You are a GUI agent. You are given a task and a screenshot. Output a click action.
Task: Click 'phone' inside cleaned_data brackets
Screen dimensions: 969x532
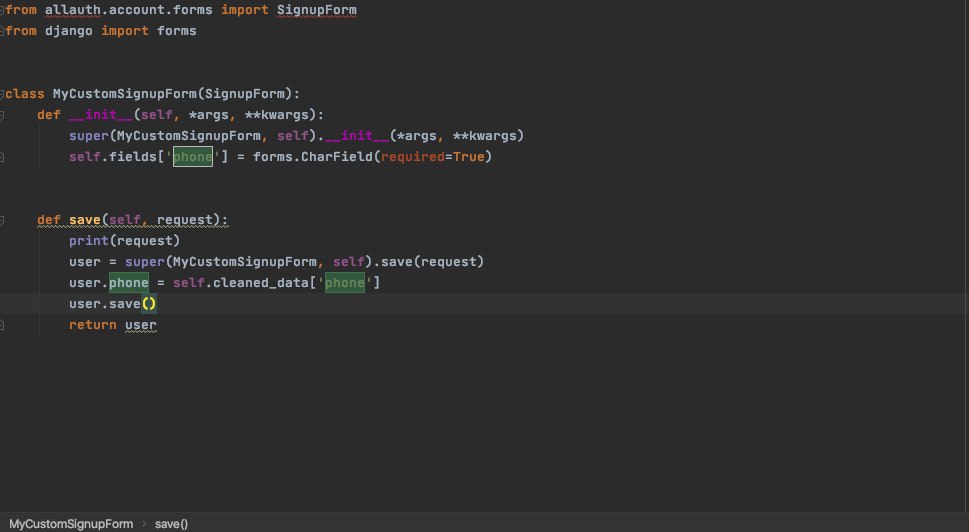(x=344, y=283)
